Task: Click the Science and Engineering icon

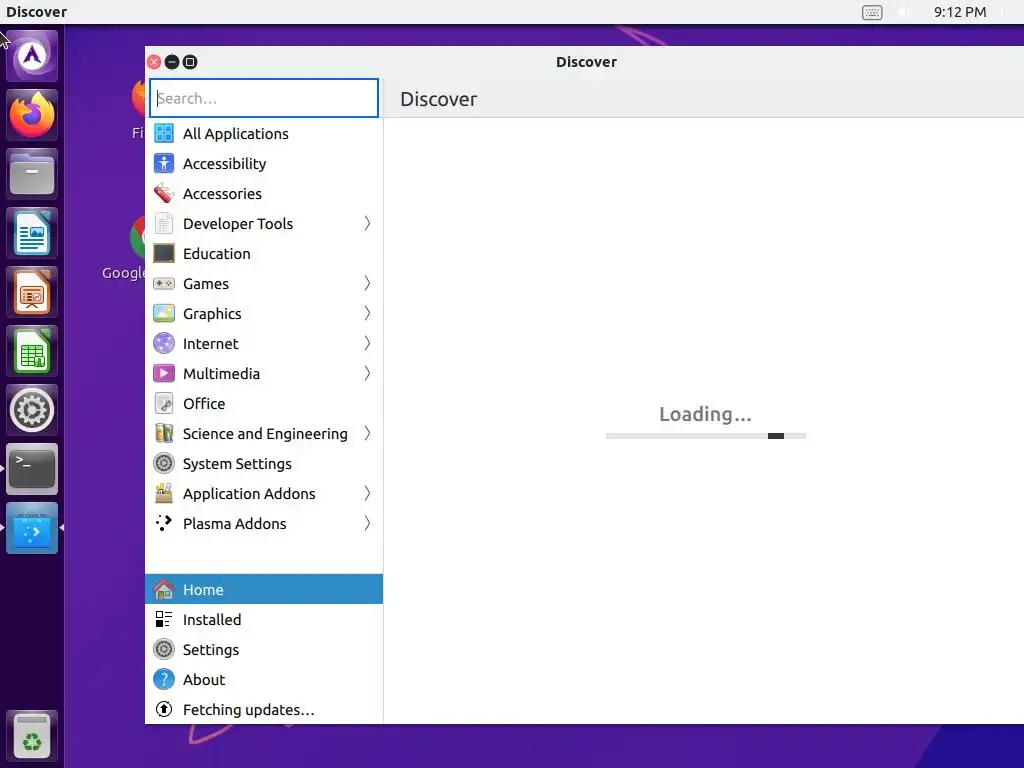Action: point(164,434)
